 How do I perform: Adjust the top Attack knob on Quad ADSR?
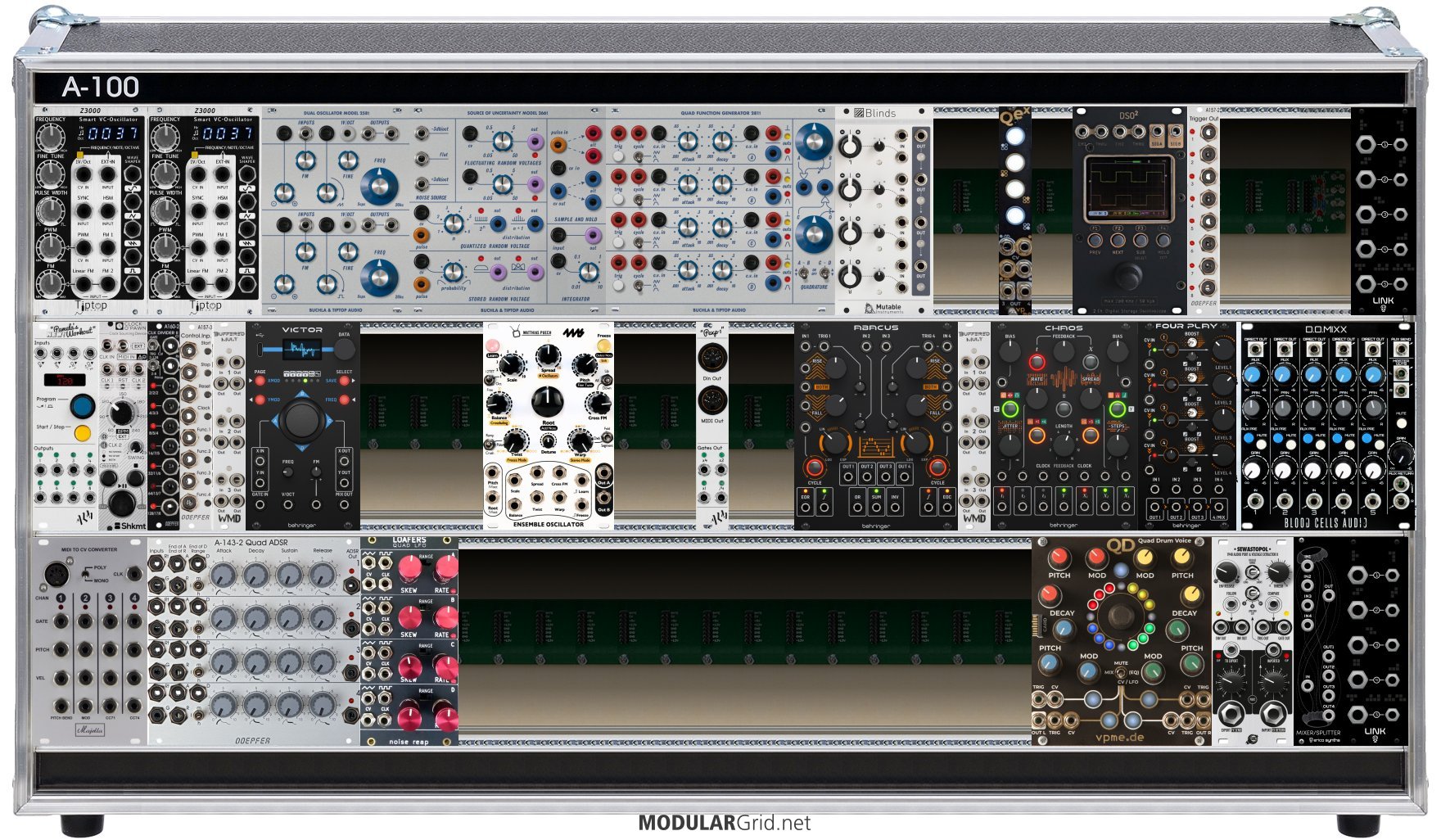point(223,575)
